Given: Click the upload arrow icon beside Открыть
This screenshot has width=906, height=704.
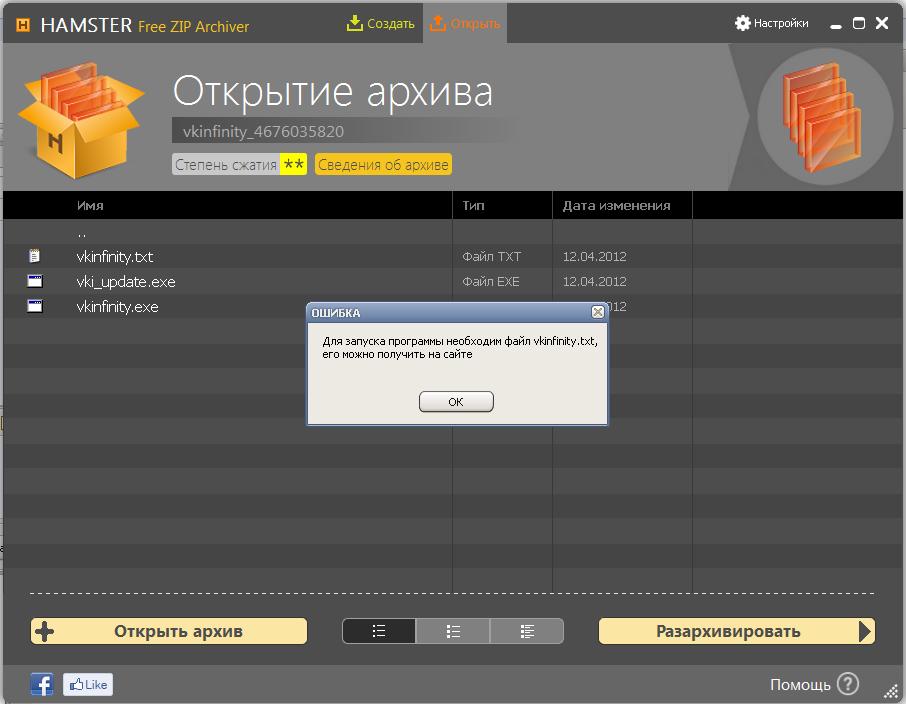Looking at the screenshot, I should coord(438,23).
